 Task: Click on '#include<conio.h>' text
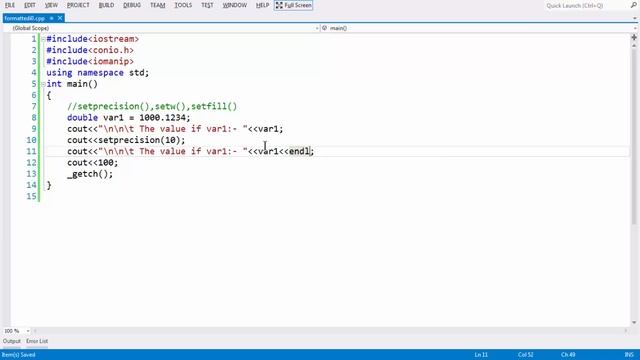coord(90,50)
